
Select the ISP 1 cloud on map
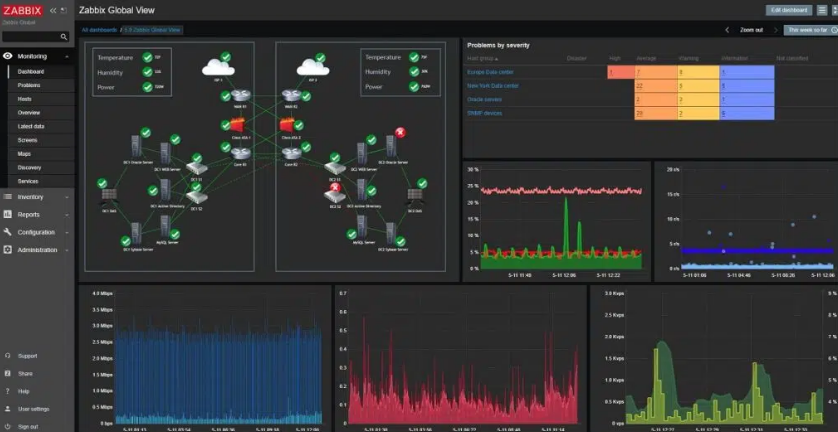point(218,67)
